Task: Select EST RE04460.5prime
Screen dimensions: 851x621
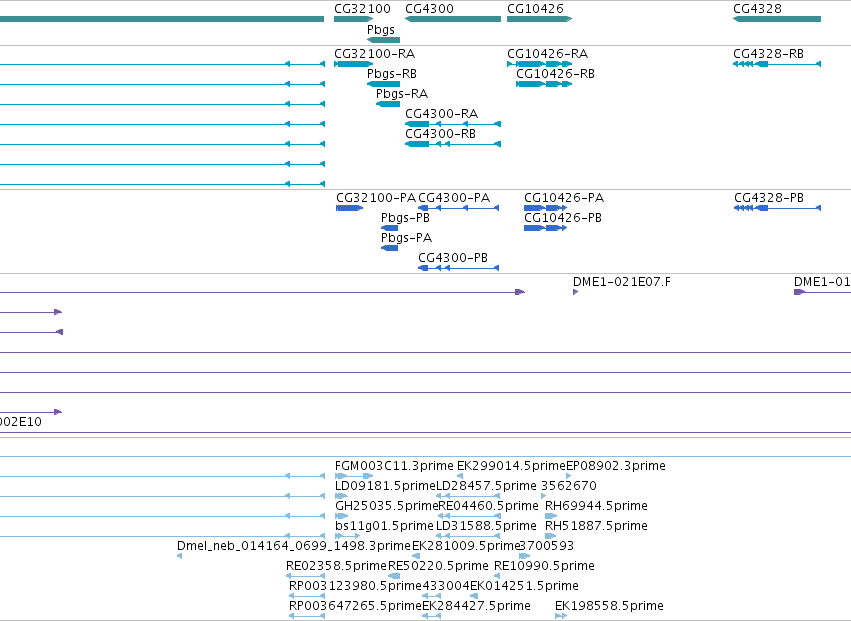Action: 488,506
